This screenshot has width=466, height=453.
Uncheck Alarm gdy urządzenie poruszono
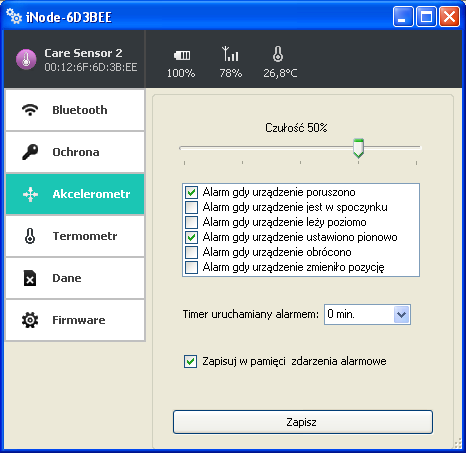click(x=191, y=192)
